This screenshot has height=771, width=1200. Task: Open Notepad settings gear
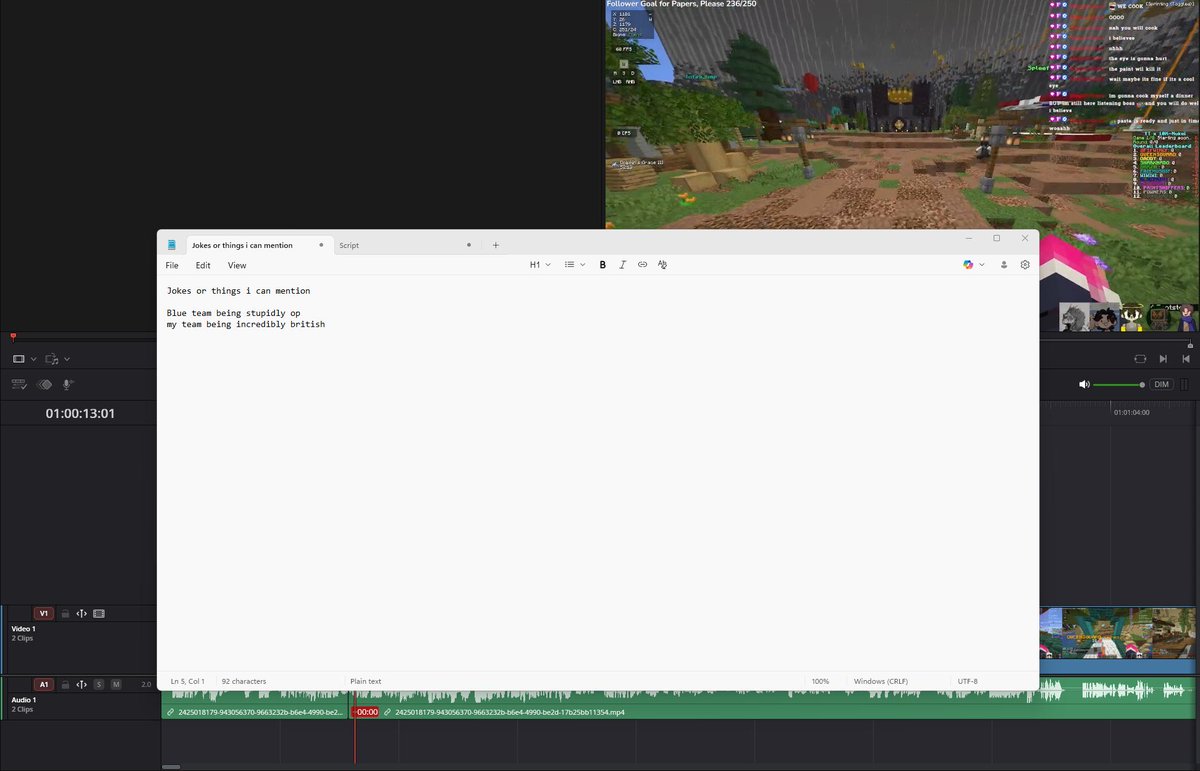click(1025, 265)
